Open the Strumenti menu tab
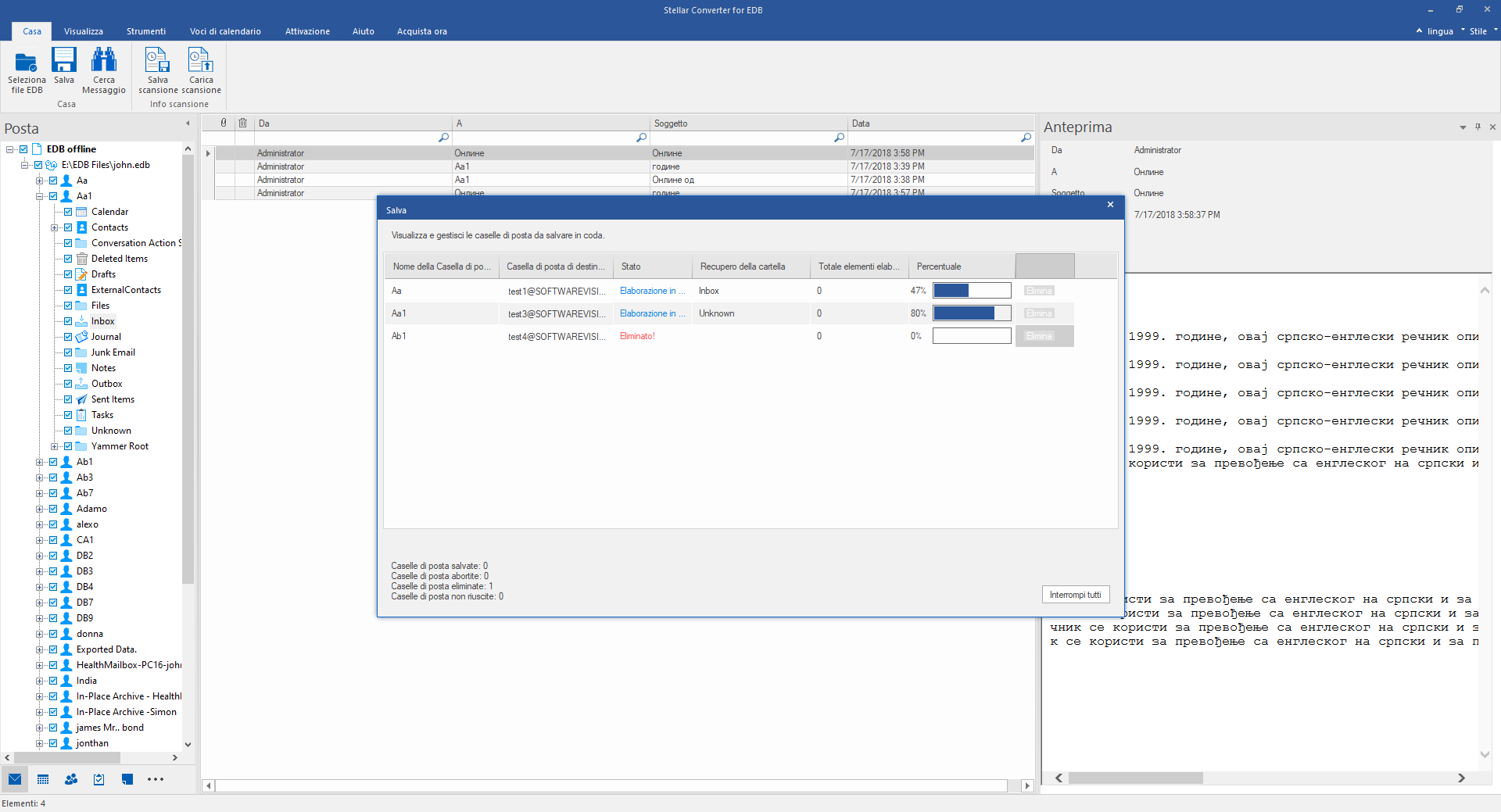The width and height of the screenshot is (1501, 812). pos(146,31)
